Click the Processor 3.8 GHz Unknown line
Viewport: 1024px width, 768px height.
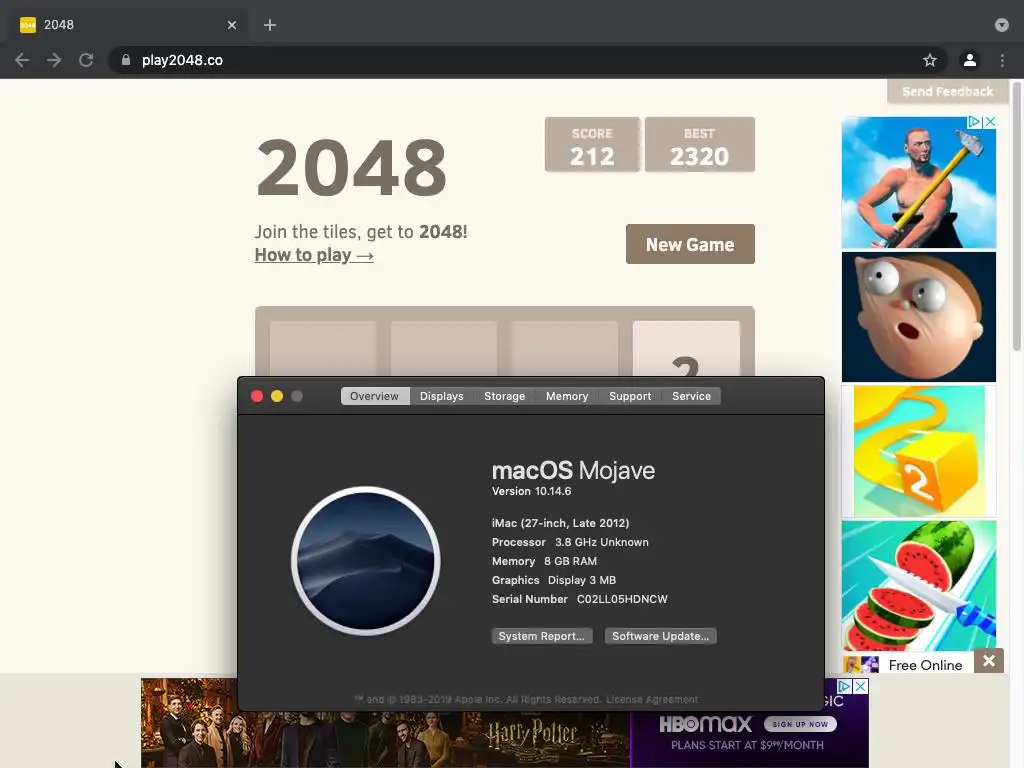click(570, 542)
